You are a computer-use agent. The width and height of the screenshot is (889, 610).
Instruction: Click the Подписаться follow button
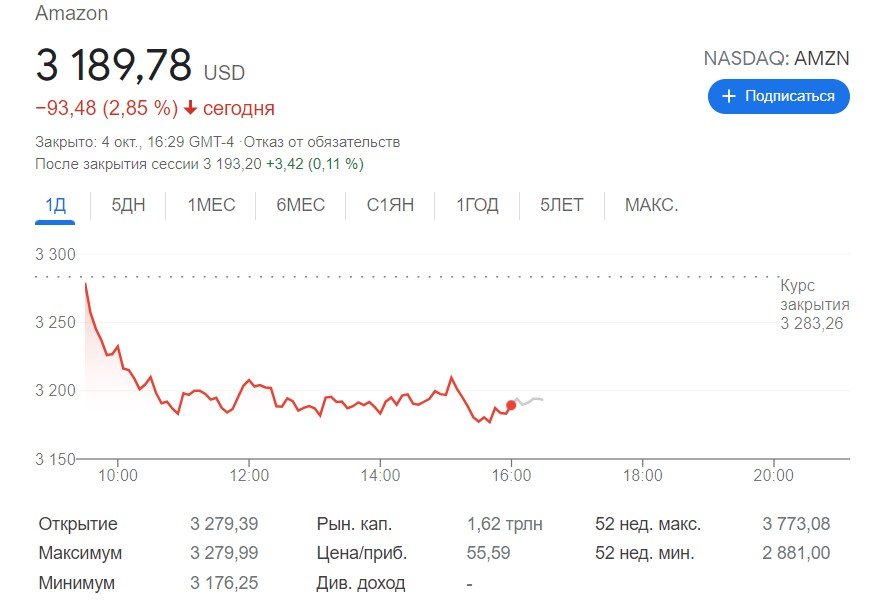[778, 96]
